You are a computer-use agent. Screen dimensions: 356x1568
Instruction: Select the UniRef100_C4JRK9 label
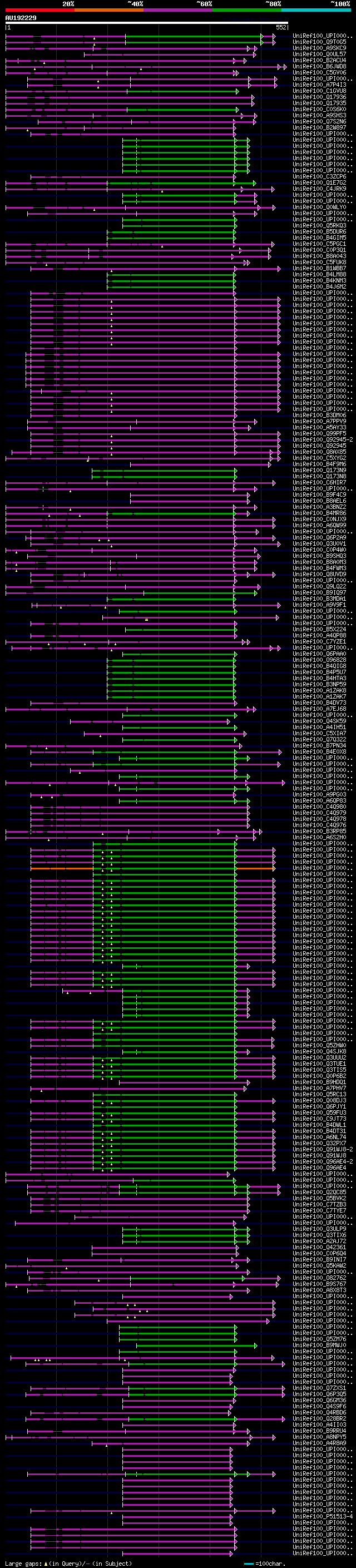319,189
